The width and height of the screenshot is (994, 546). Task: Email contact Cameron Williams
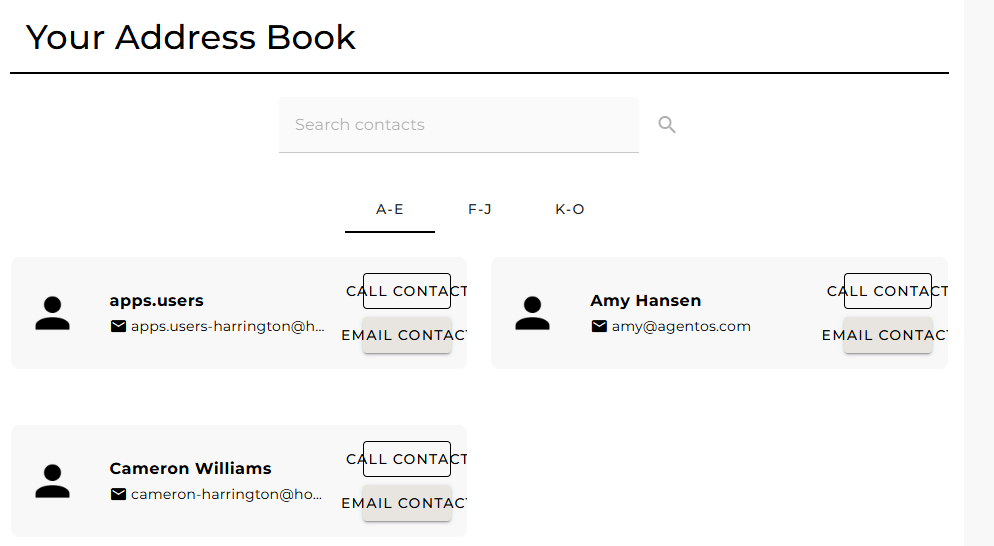point(407,503)
